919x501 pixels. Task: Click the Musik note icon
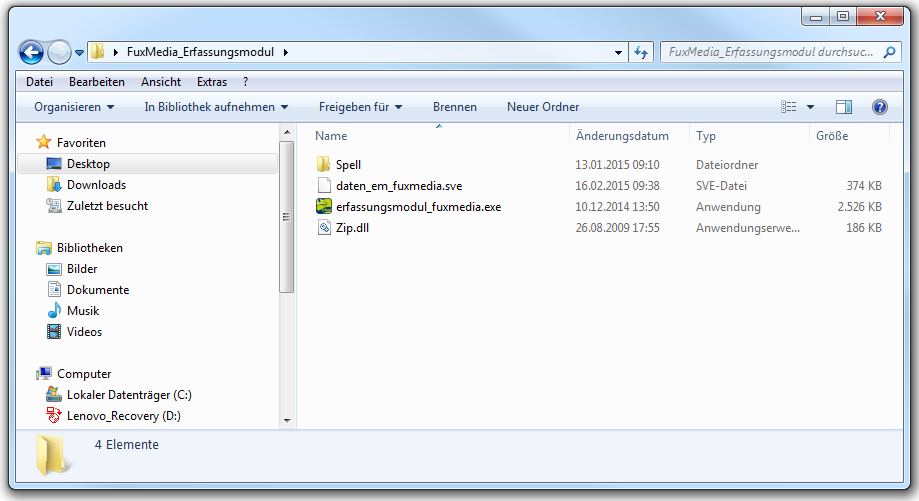point(54,311)
